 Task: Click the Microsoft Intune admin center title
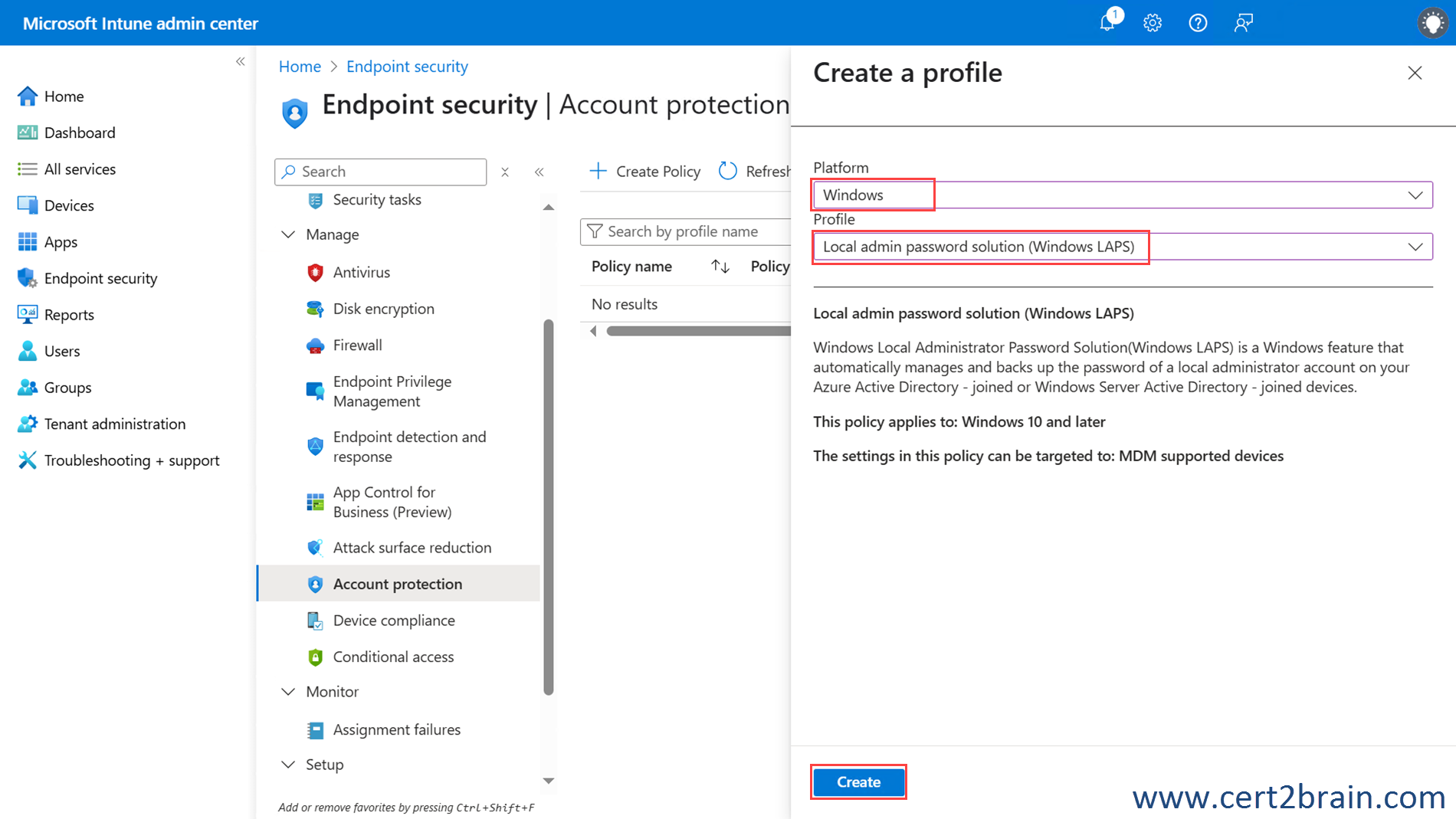140,23
